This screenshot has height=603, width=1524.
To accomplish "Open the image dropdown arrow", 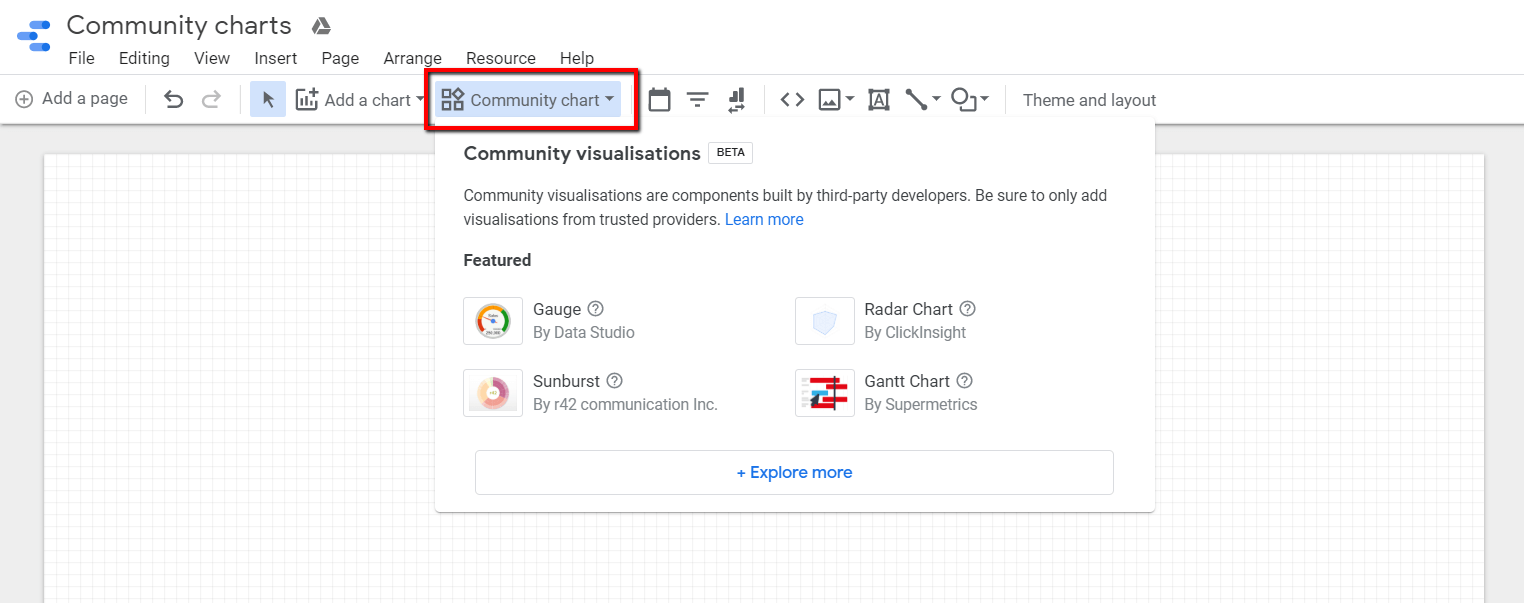I will (850, 99).
